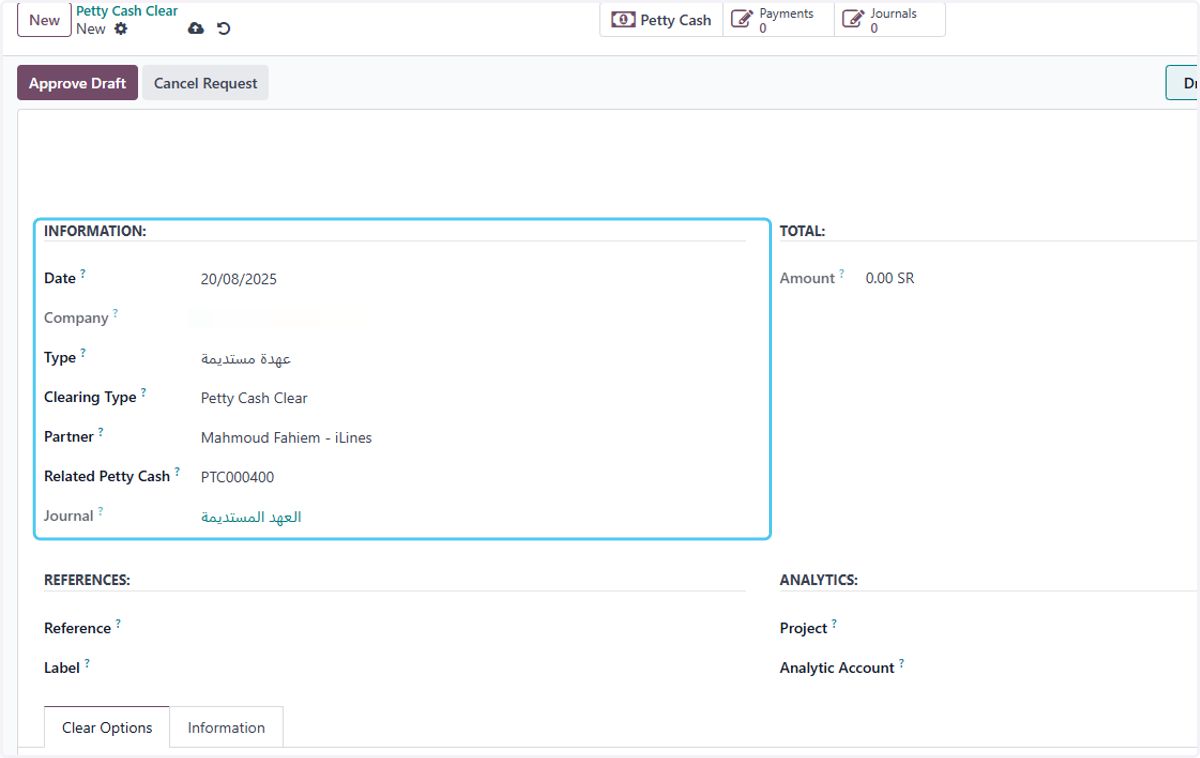Click the help question mark beside Date
The width and height of the screenshot is (1200, 758).
tap(83, 273)
